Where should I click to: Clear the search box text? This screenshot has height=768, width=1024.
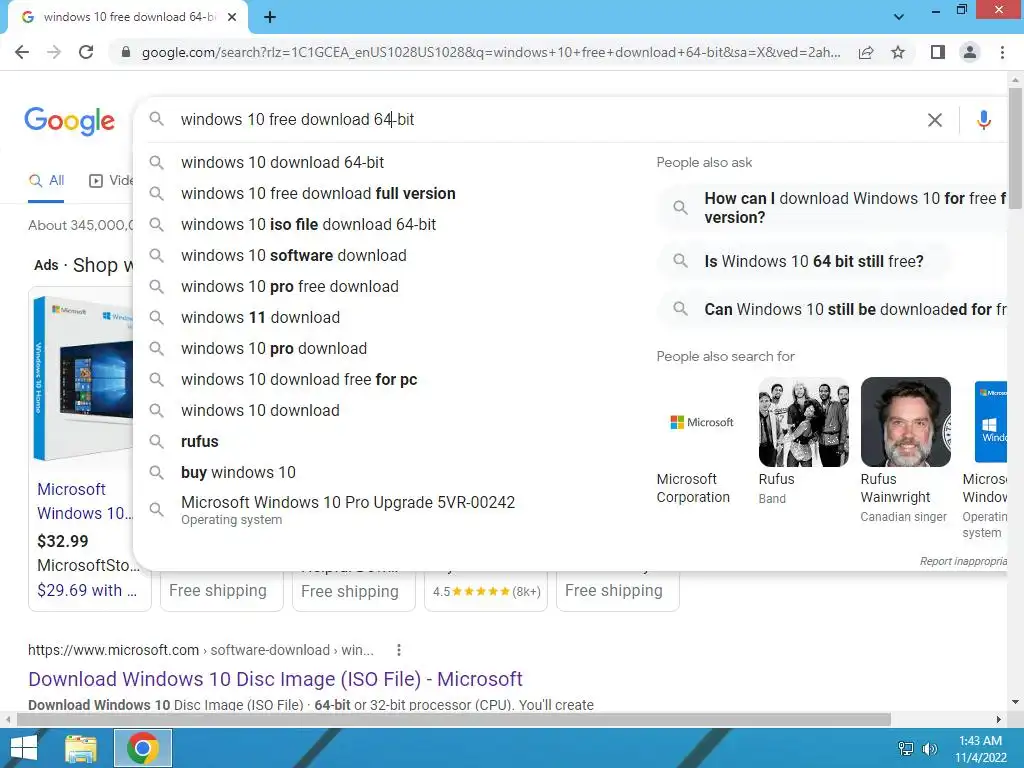[935, 120]
